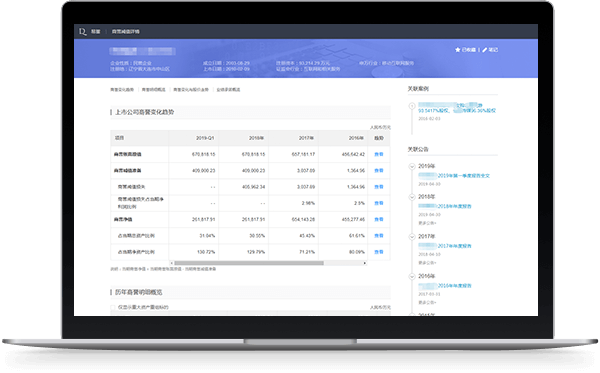Click the star favorite icon in the header
Image resolution: width=600 pixels, height=373 pixels.
point(457,50)
